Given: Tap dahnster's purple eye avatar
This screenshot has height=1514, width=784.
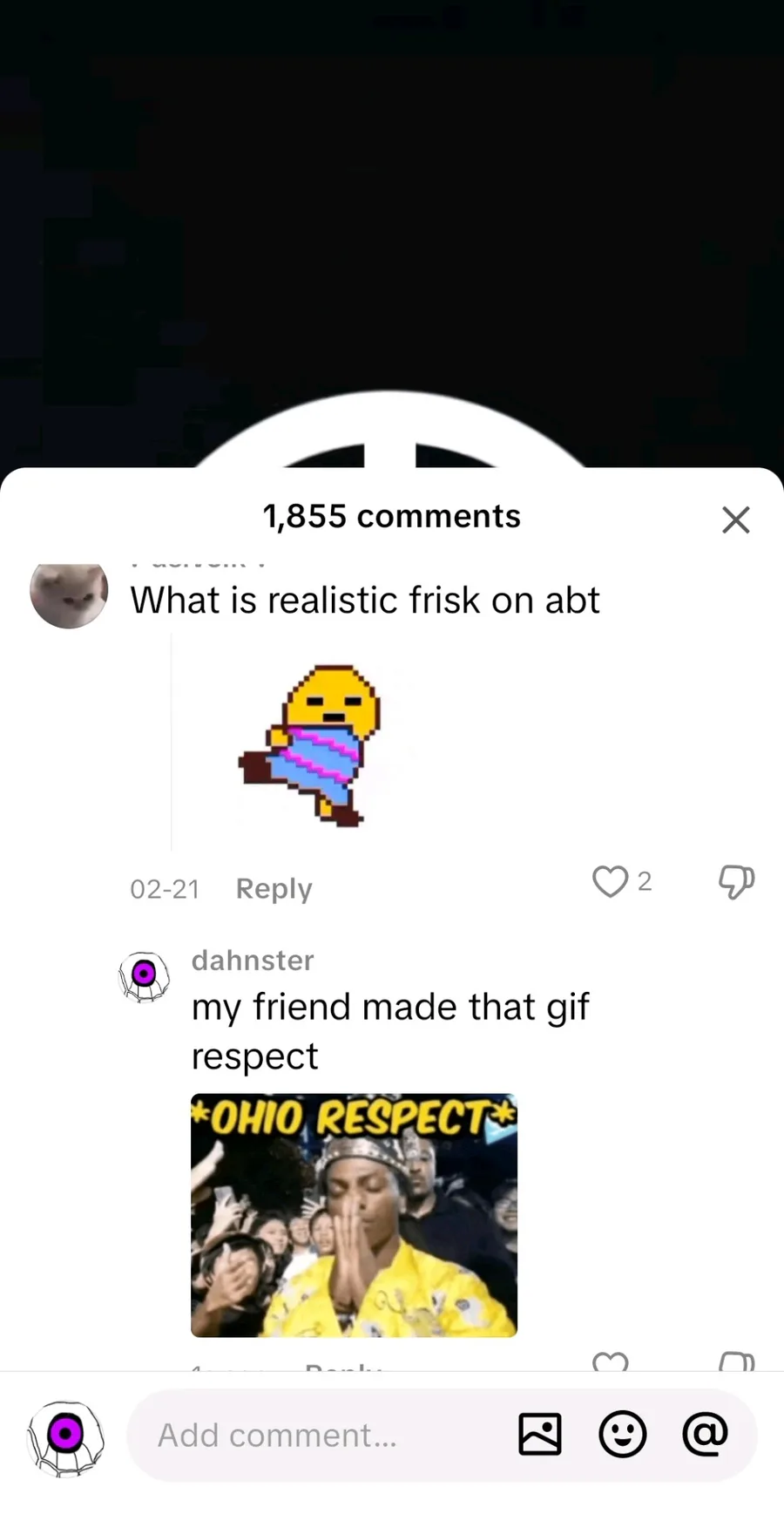Looking at the screenshot, I should pos(144,976).
